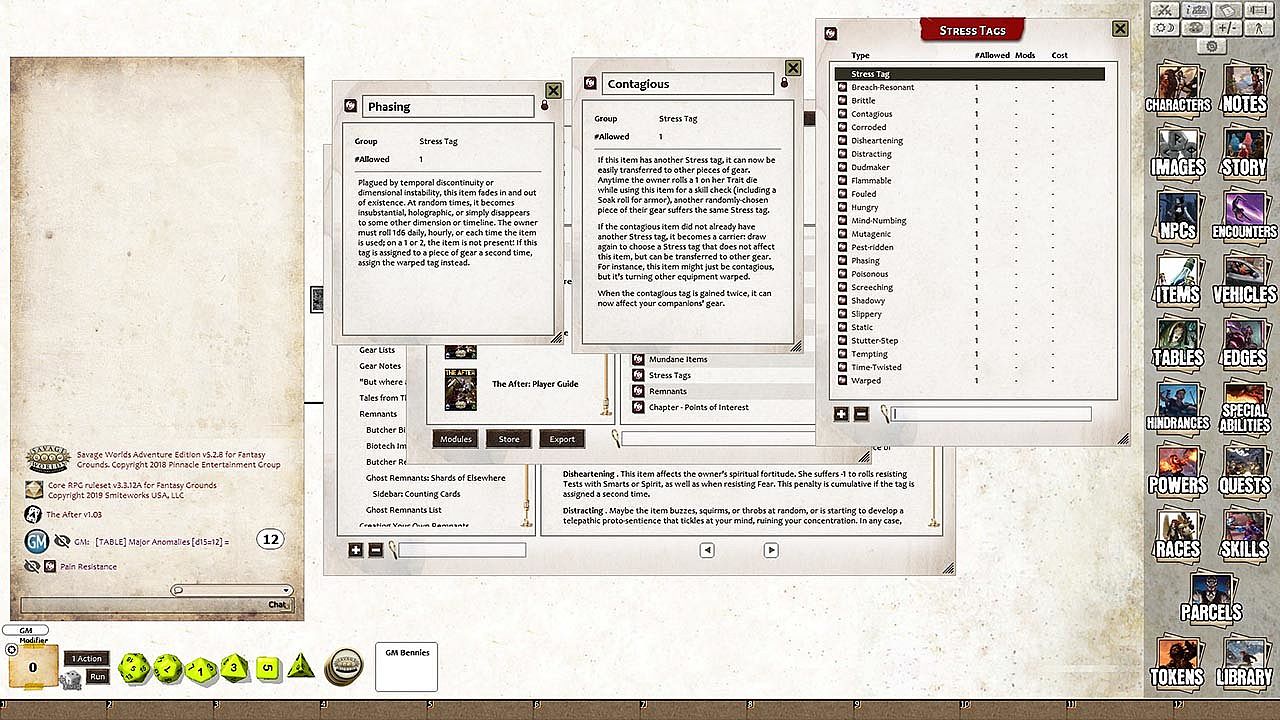Click the Export button
Image resolution: width=1280 pixels, height=720 pixels.
[562, 439]
